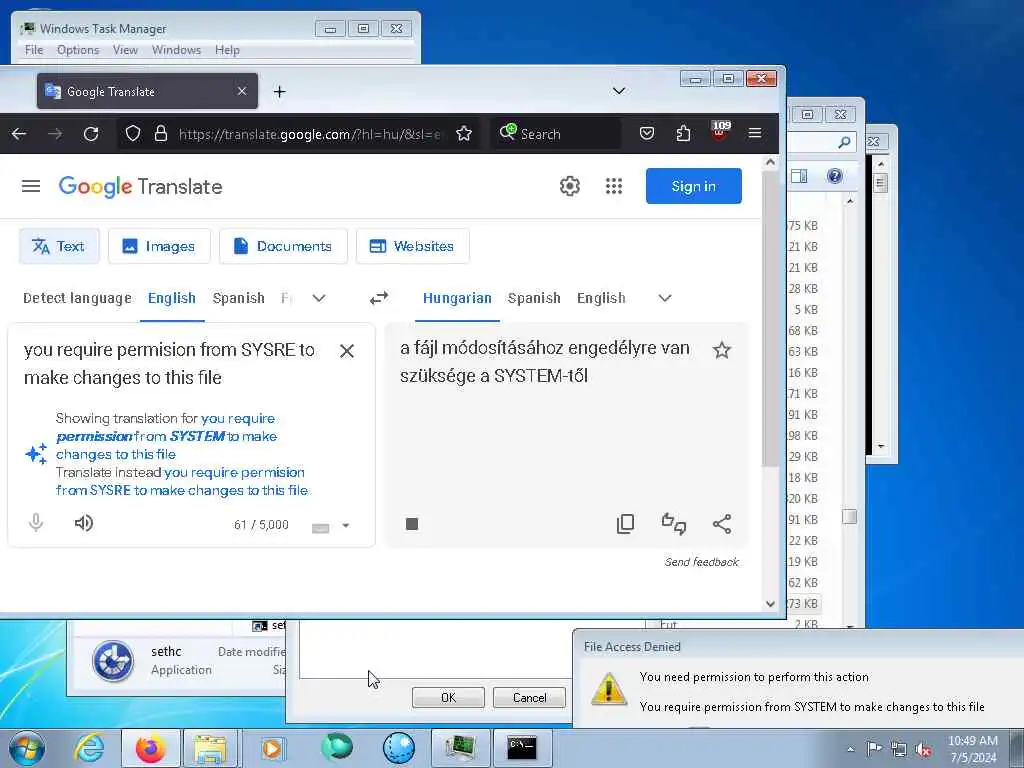Click the site padlock security icon
Image resolution: width=1024 pixels, height=768 pixels.
pyautogui.click(x=161, y=134)
